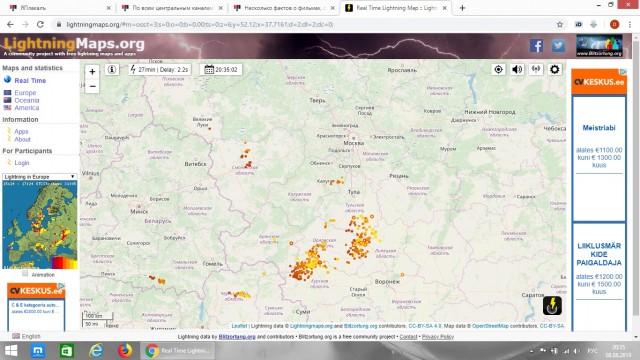The width and height of the screenshot is (640, 360).
Task: Open Privacy Policy footer link
Action: pyautogui.click(x=438, y=337)
